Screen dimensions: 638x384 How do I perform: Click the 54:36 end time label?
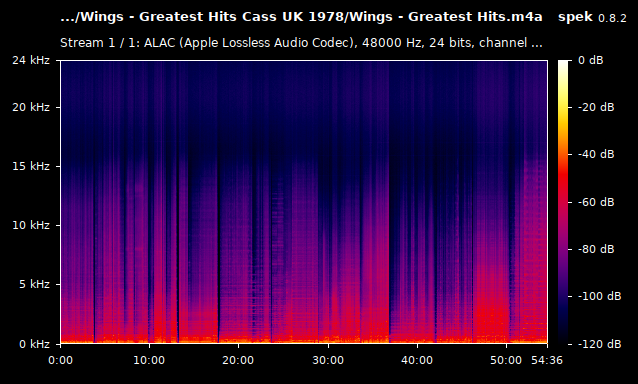point(547,360)
